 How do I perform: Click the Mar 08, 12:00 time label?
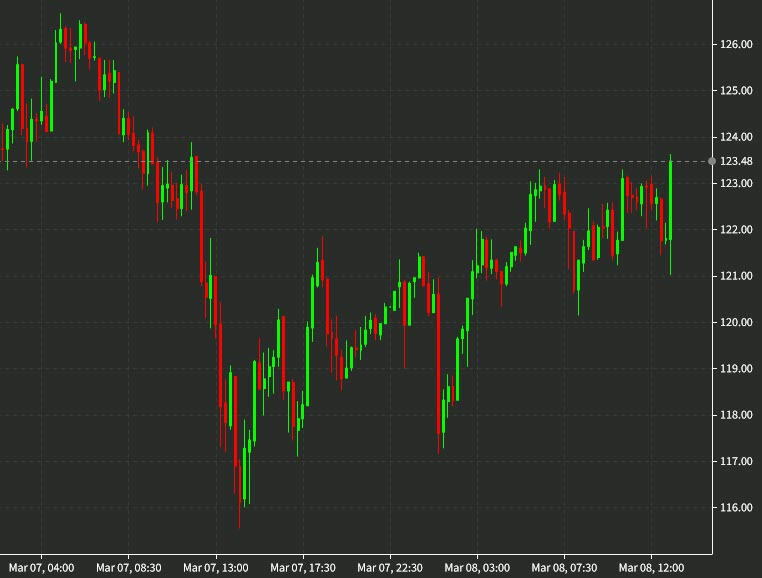tap(651, 568)
